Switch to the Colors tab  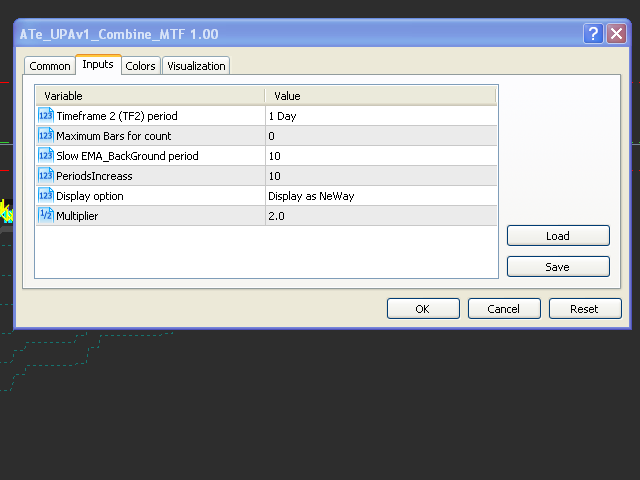click(140, 66)
